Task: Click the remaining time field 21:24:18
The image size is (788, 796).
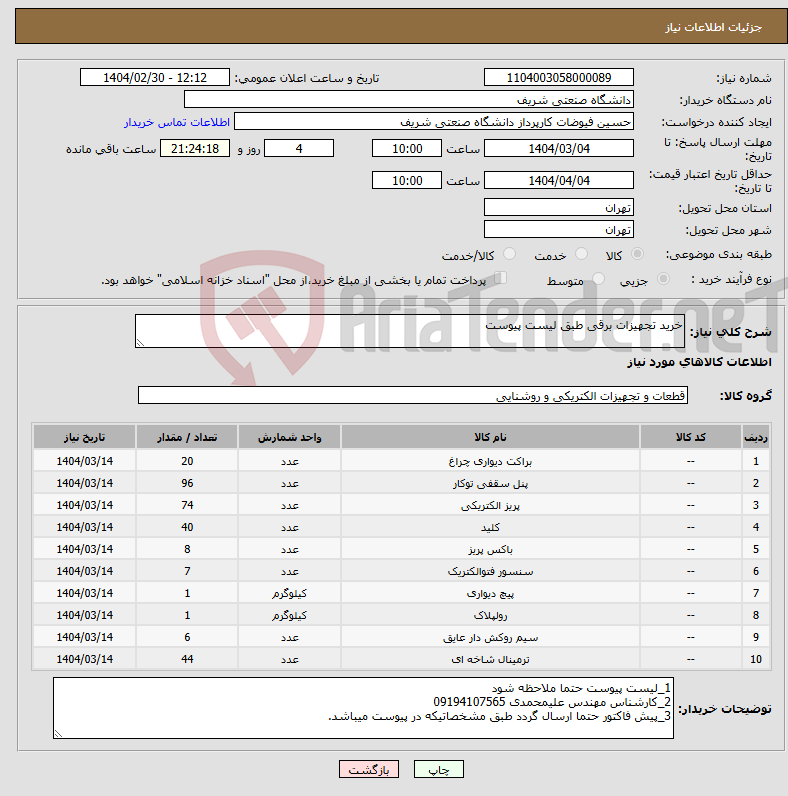Action: 195,148
